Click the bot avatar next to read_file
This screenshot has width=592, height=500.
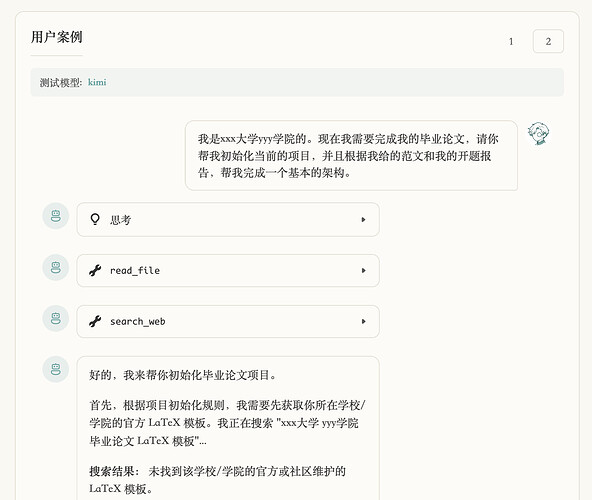pos(56,267)
